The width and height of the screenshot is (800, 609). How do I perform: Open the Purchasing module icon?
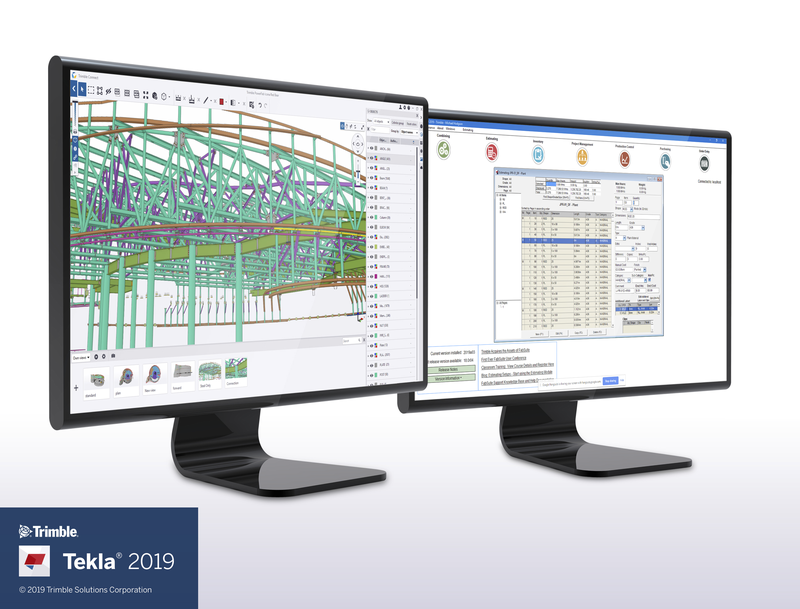coord(665,161)
